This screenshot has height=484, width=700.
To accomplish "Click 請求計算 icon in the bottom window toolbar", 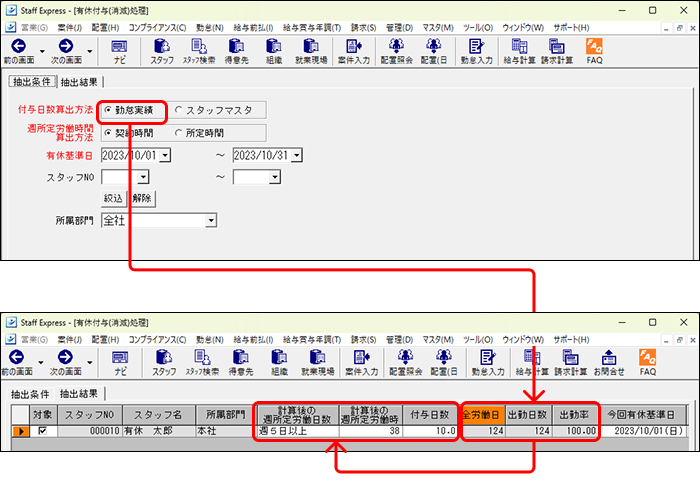I will (x=571, y=363).
